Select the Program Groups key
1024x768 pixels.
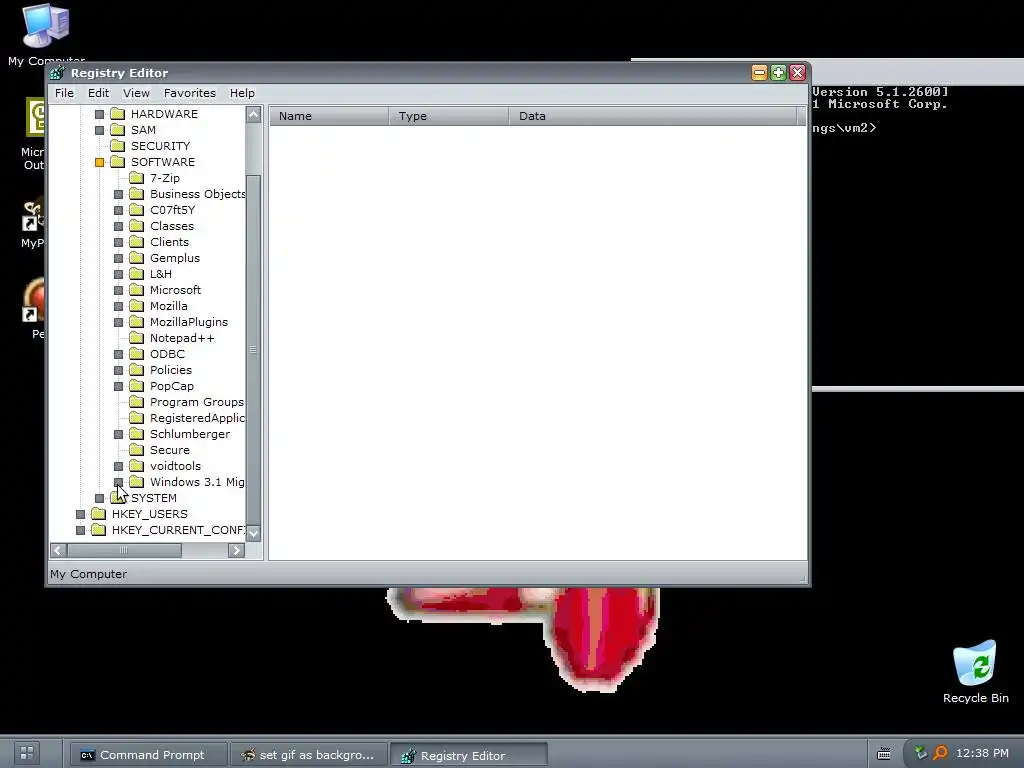click(197, 402)
